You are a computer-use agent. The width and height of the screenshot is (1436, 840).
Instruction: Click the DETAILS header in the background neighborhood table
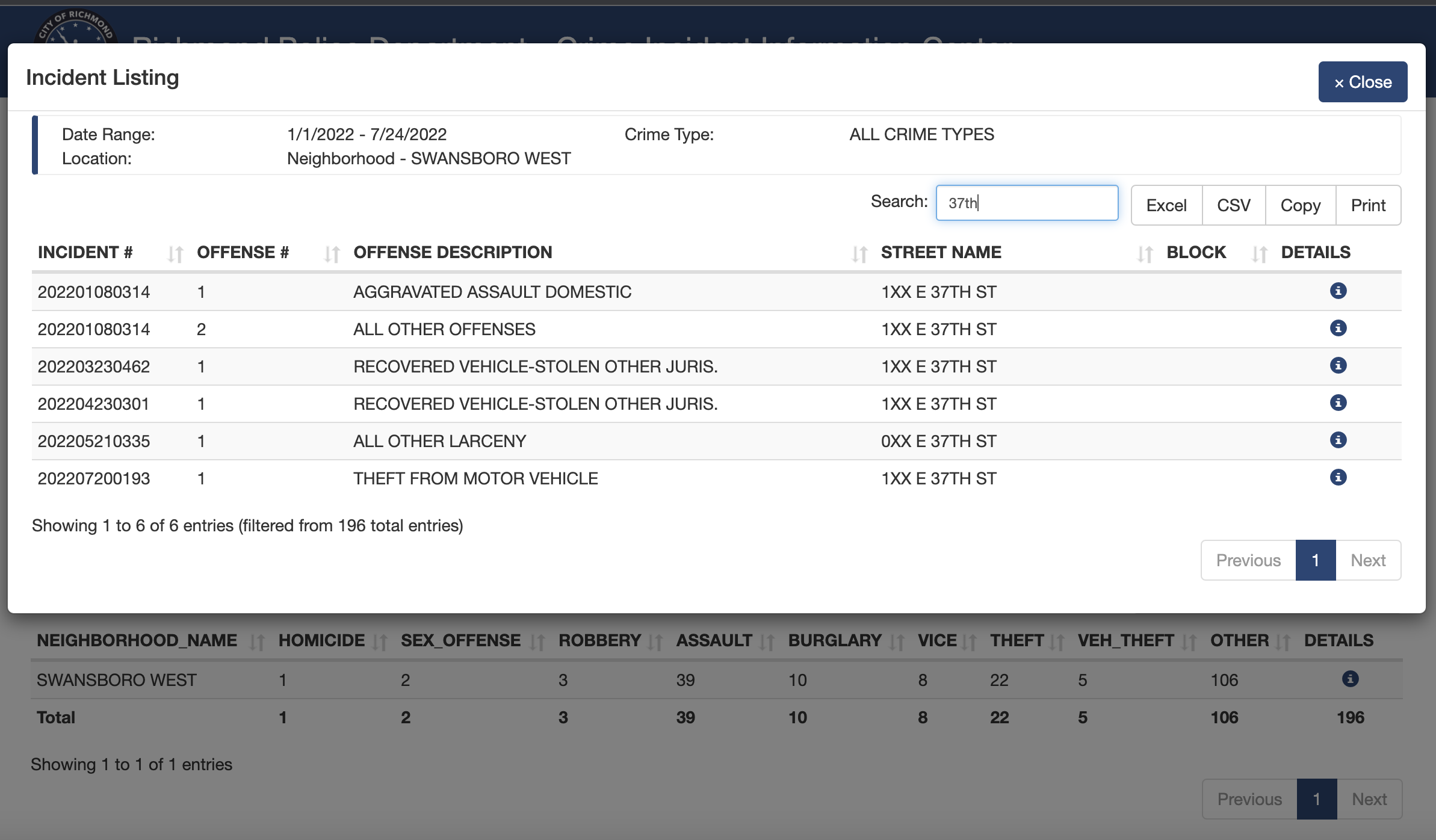(1339, 640)
